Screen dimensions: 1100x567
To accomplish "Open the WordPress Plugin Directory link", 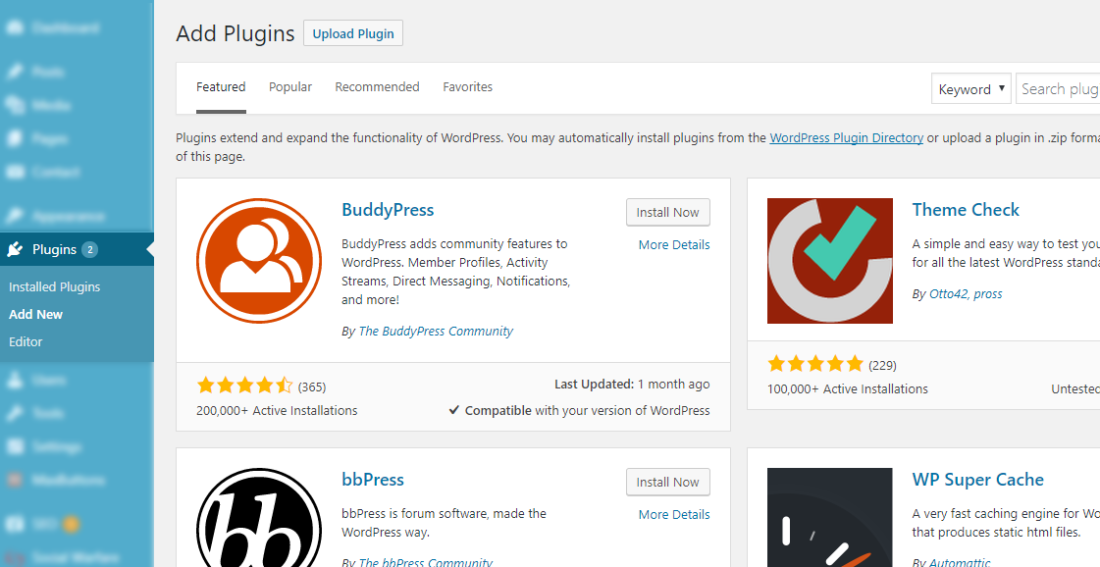I will 846,138.
